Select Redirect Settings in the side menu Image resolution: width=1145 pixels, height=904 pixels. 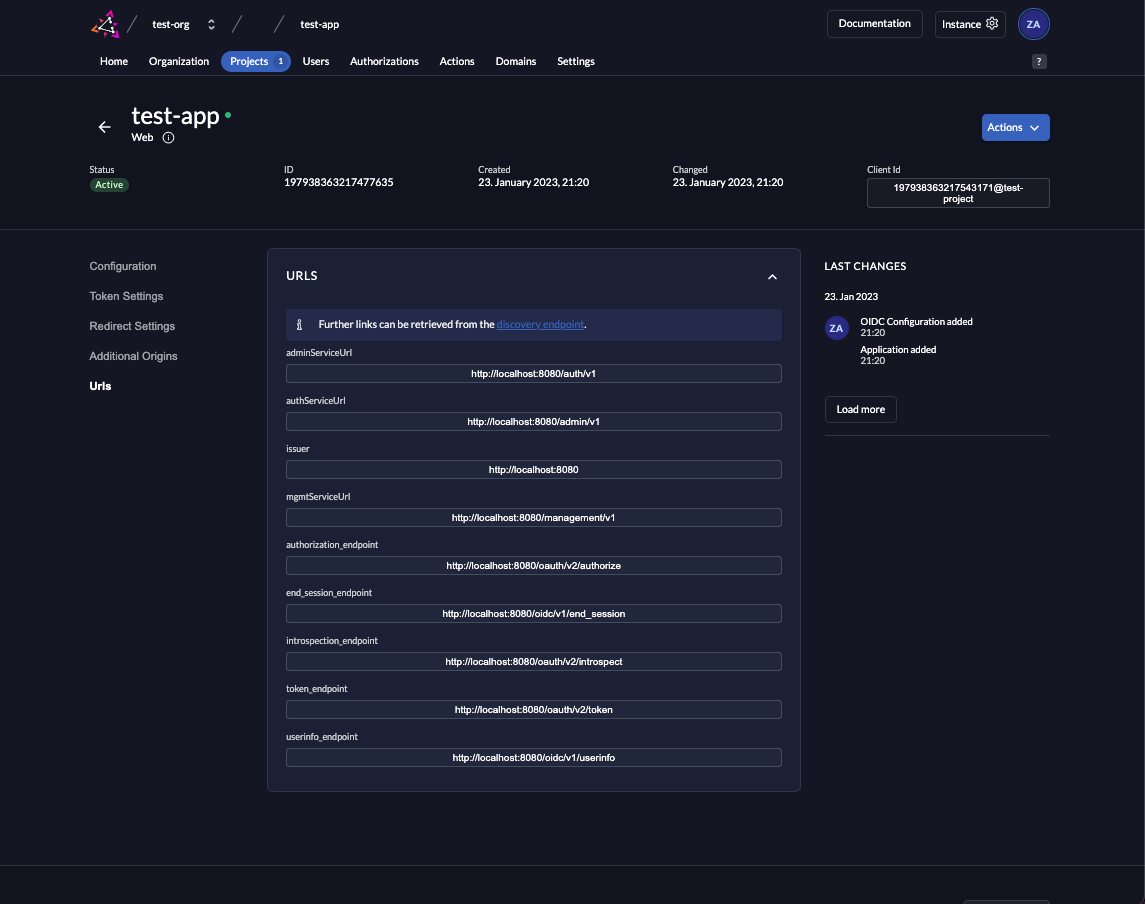pyautogui.click(x=132, y=326)
